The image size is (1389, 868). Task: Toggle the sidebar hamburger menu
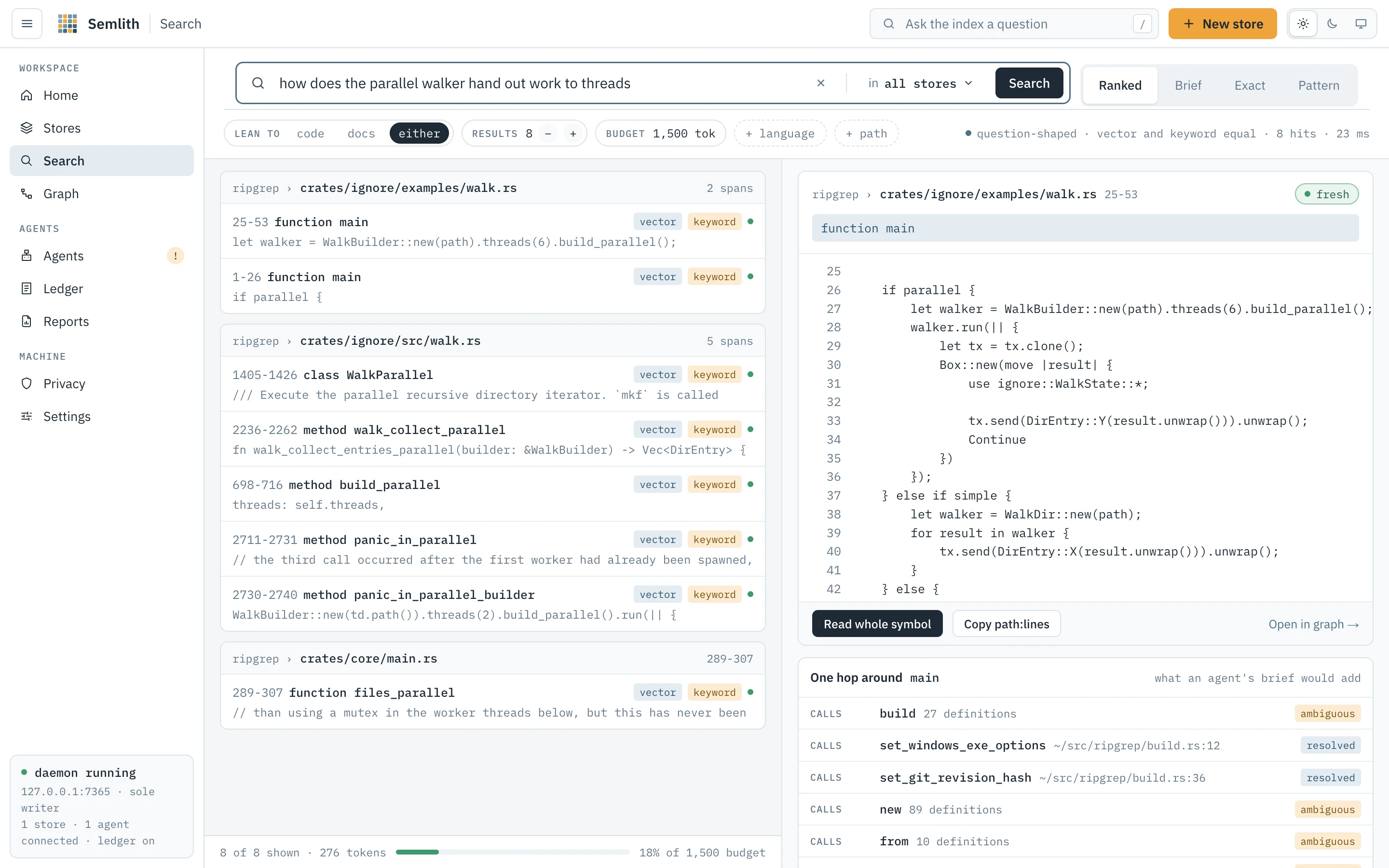click(x=27, y=24)
